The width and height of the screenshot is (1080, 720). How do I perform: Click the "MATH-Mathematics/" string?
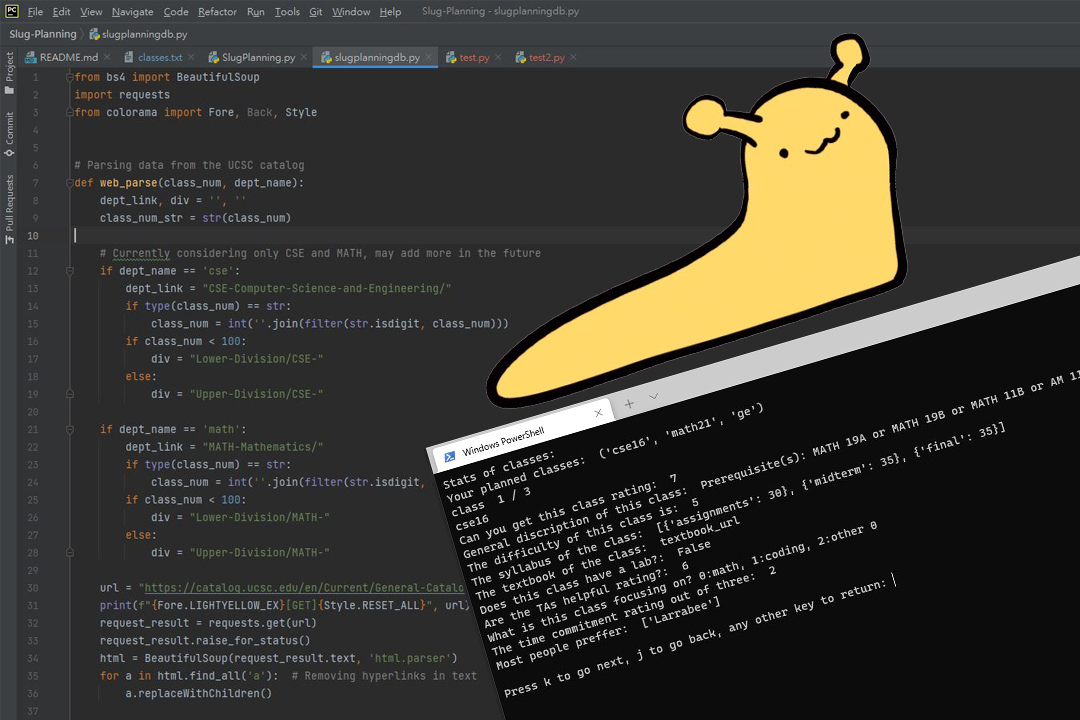(263, 446)
